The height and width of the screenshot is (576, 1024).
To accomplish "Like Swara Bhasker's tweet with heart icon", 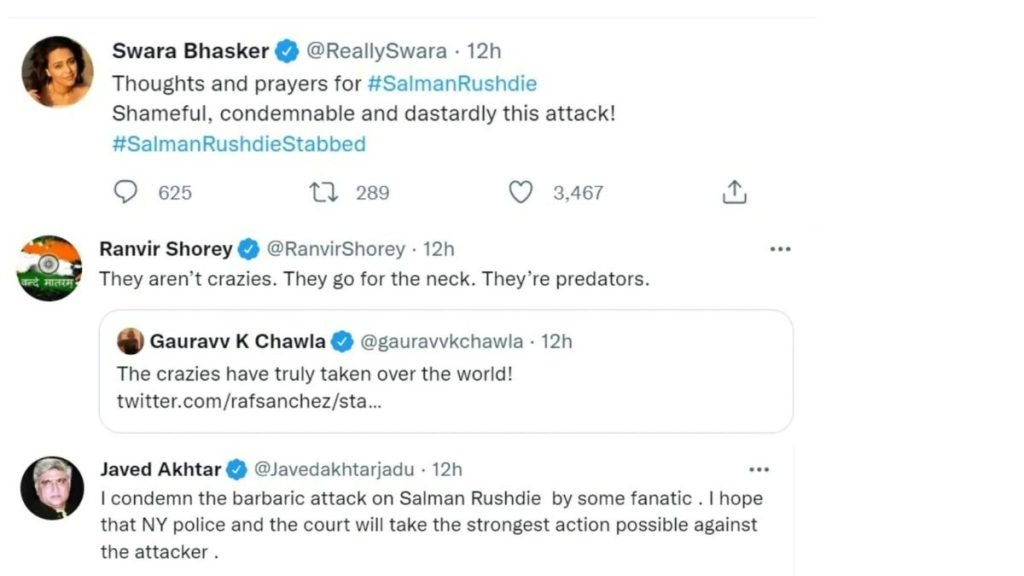I will point(521,192).
